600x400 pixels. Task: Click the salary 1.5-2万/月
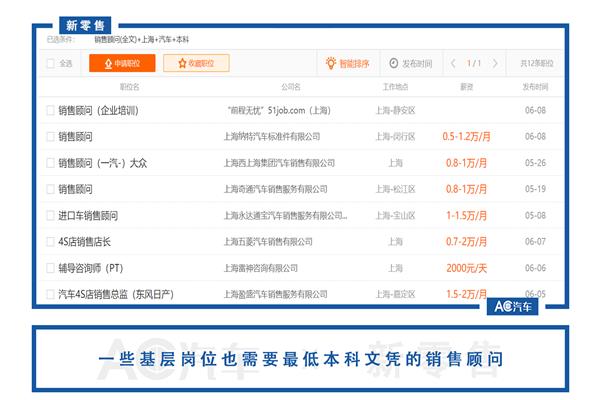pyautogui.click(x=466, y=294)
